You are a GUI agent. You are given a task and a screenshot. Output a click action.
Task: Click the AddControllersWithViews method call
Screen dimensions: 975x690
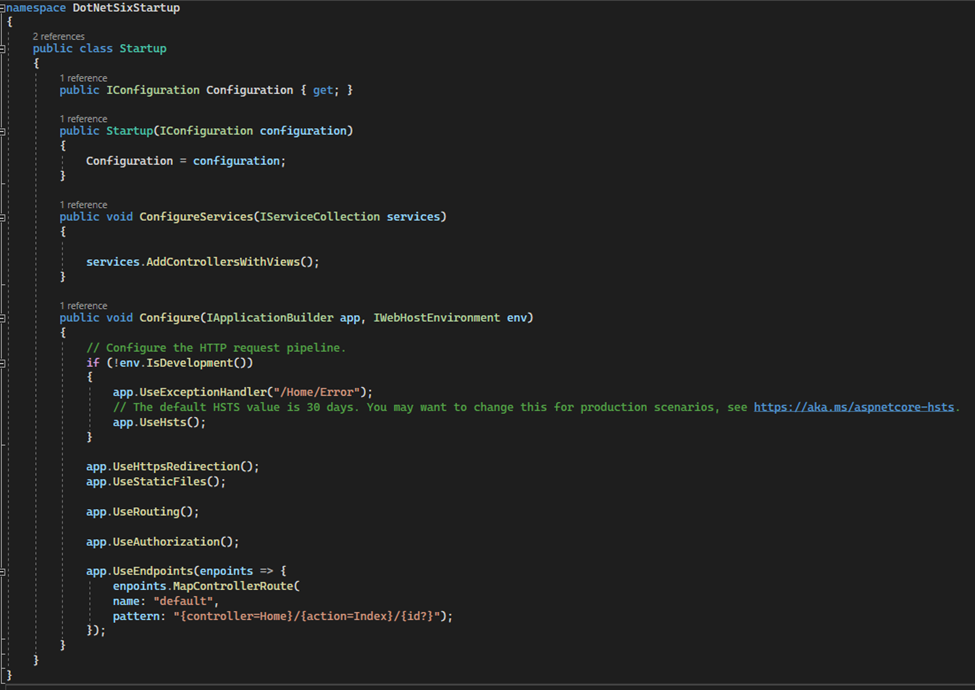click(x=223, y=262)
